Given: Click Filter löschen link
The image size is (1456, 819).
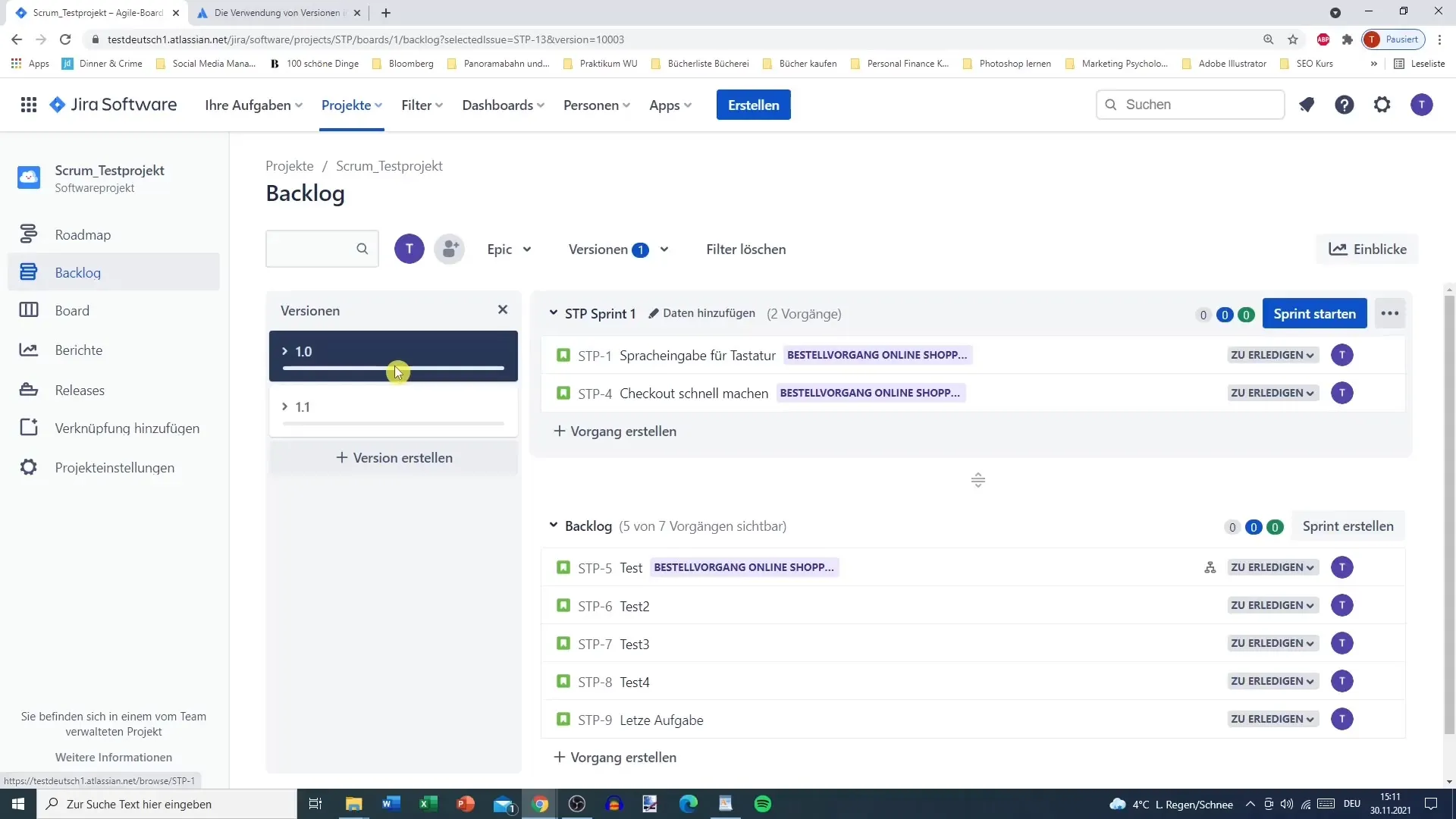Looking at the screenshot, I should (x=746, y=249).
